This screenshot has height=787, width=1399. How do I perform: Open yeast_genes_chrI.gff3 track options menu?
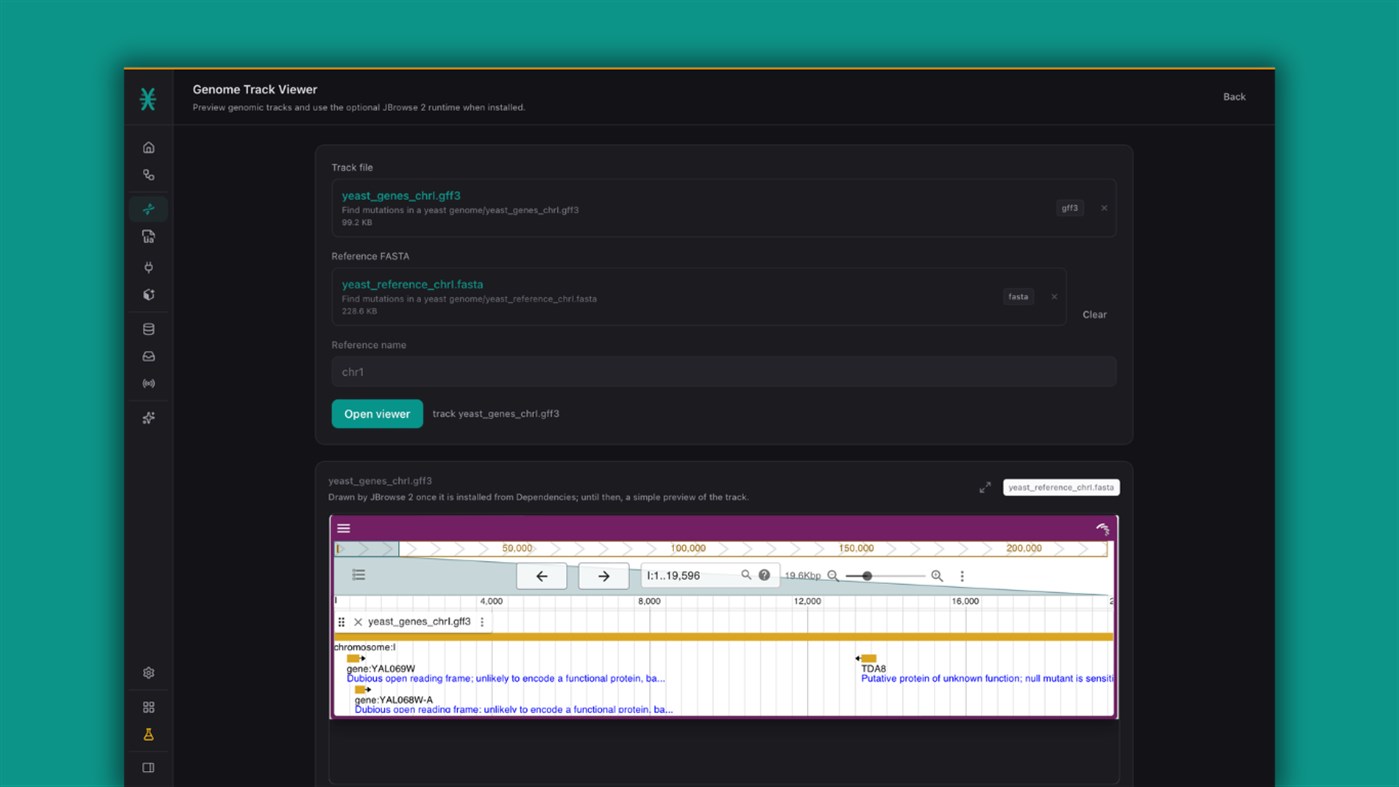pos(482,622)
